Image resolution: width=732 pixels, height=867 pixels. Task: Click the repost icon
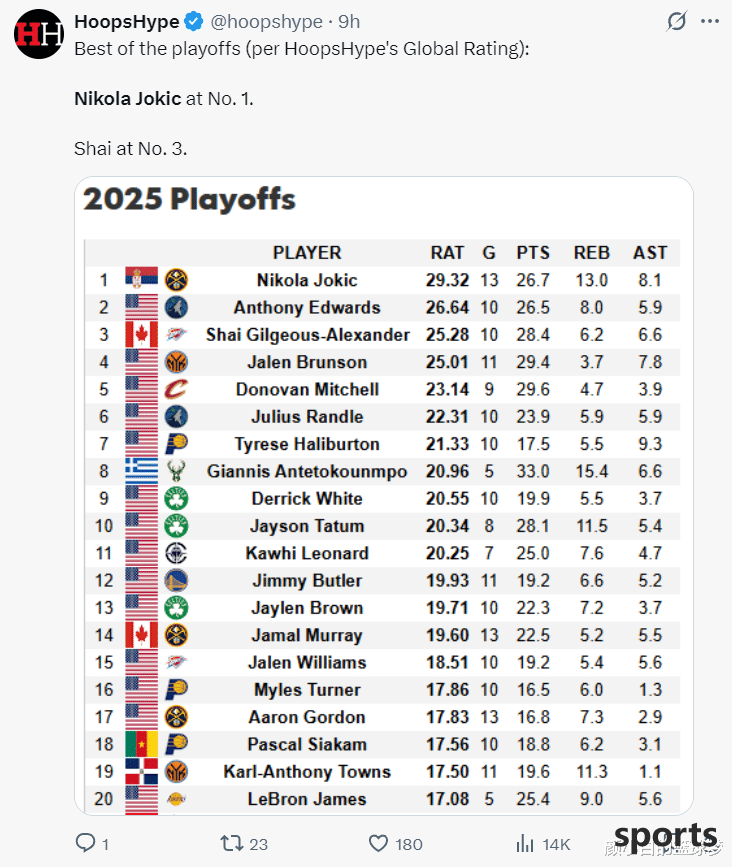[x=232, y=843]
